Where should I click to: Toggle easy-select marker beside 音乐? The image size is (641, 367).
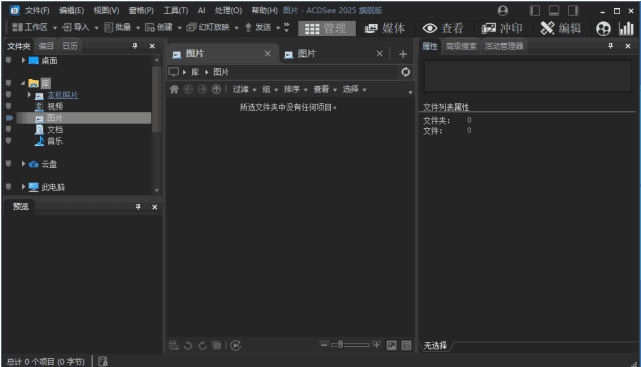pyautogui.click(x=8, y=141)
